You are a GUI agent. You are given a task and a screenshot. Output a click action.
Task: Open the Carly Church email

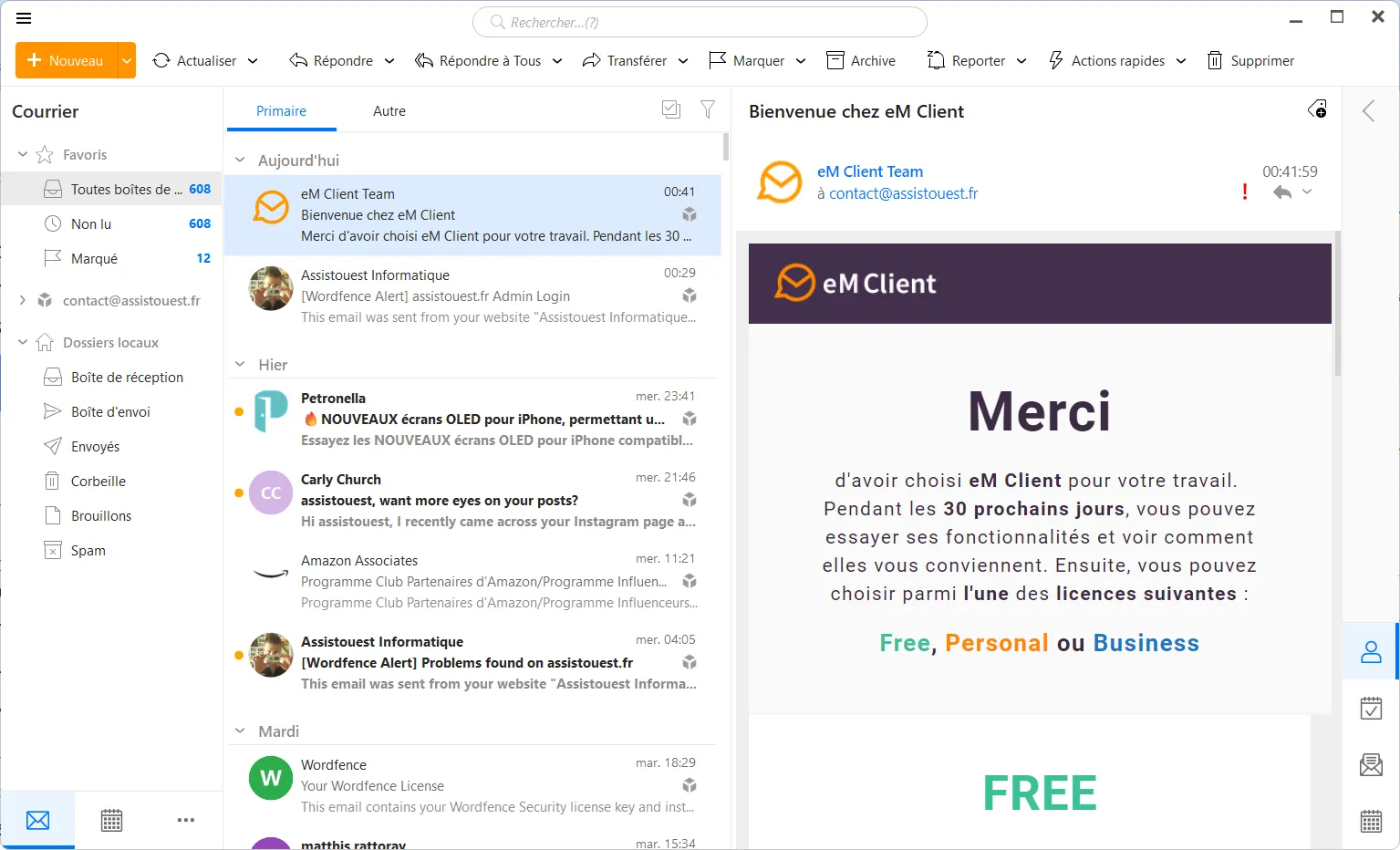click(472, 501)
